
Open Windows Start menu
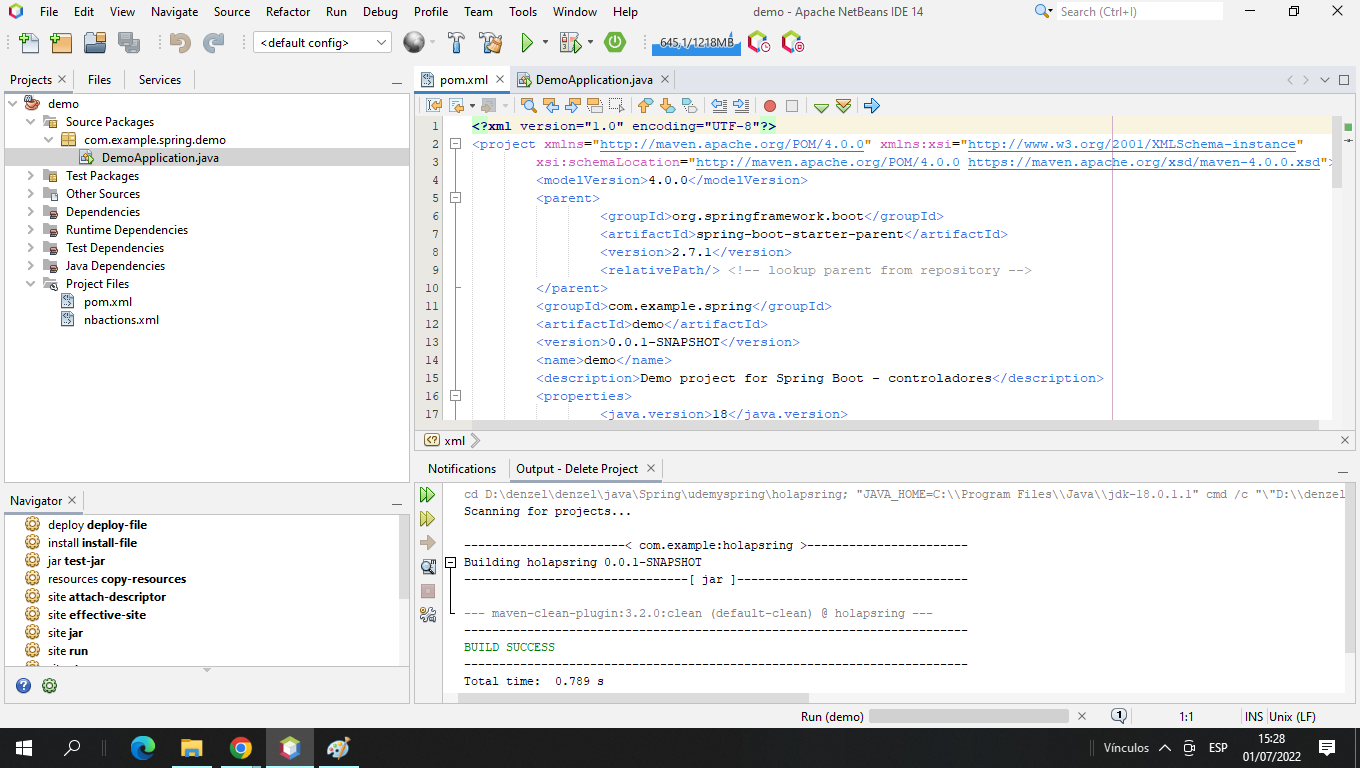(x=24, y=747)
